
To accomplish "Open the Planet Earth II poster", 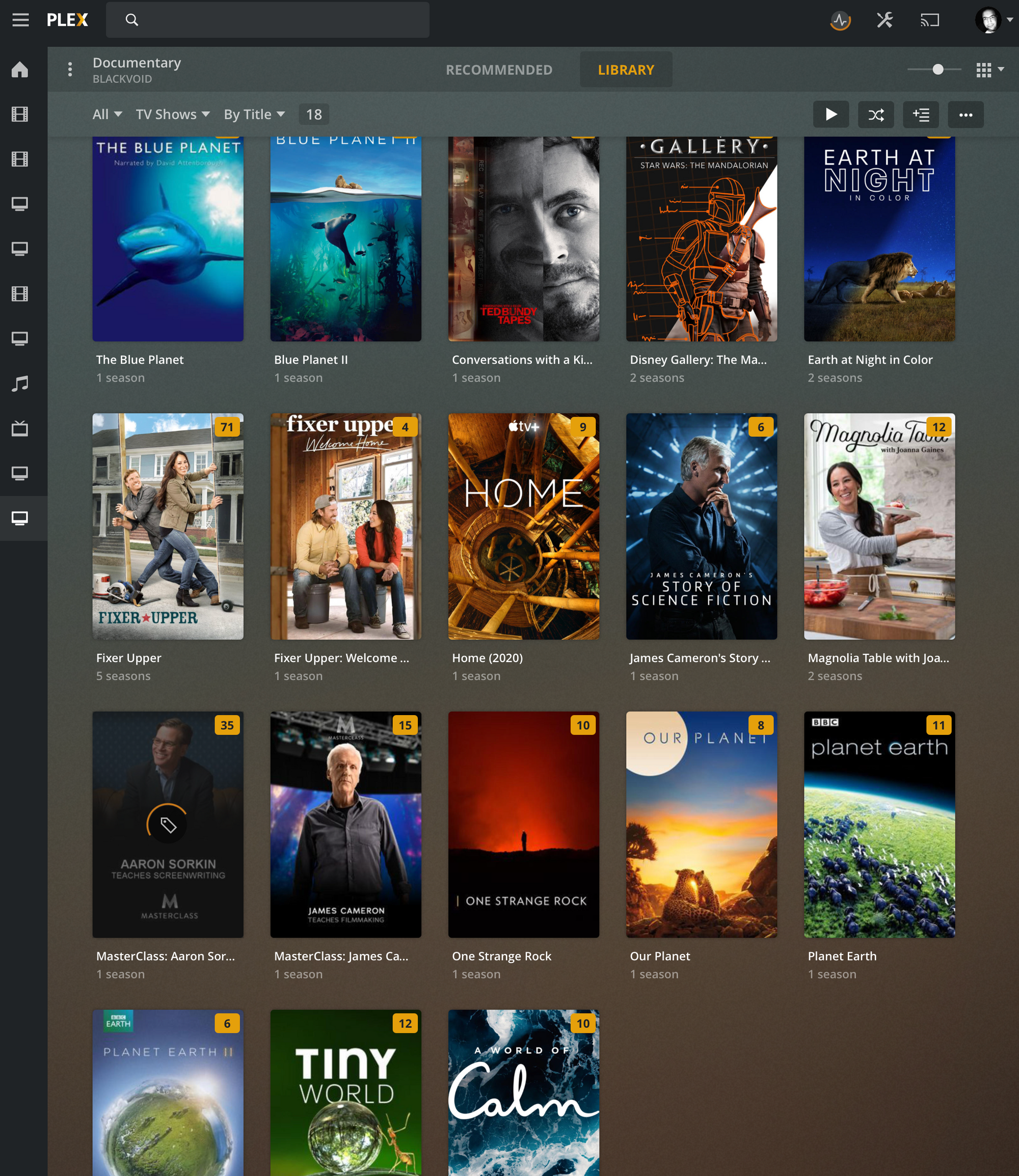I will coord(168,1093).
